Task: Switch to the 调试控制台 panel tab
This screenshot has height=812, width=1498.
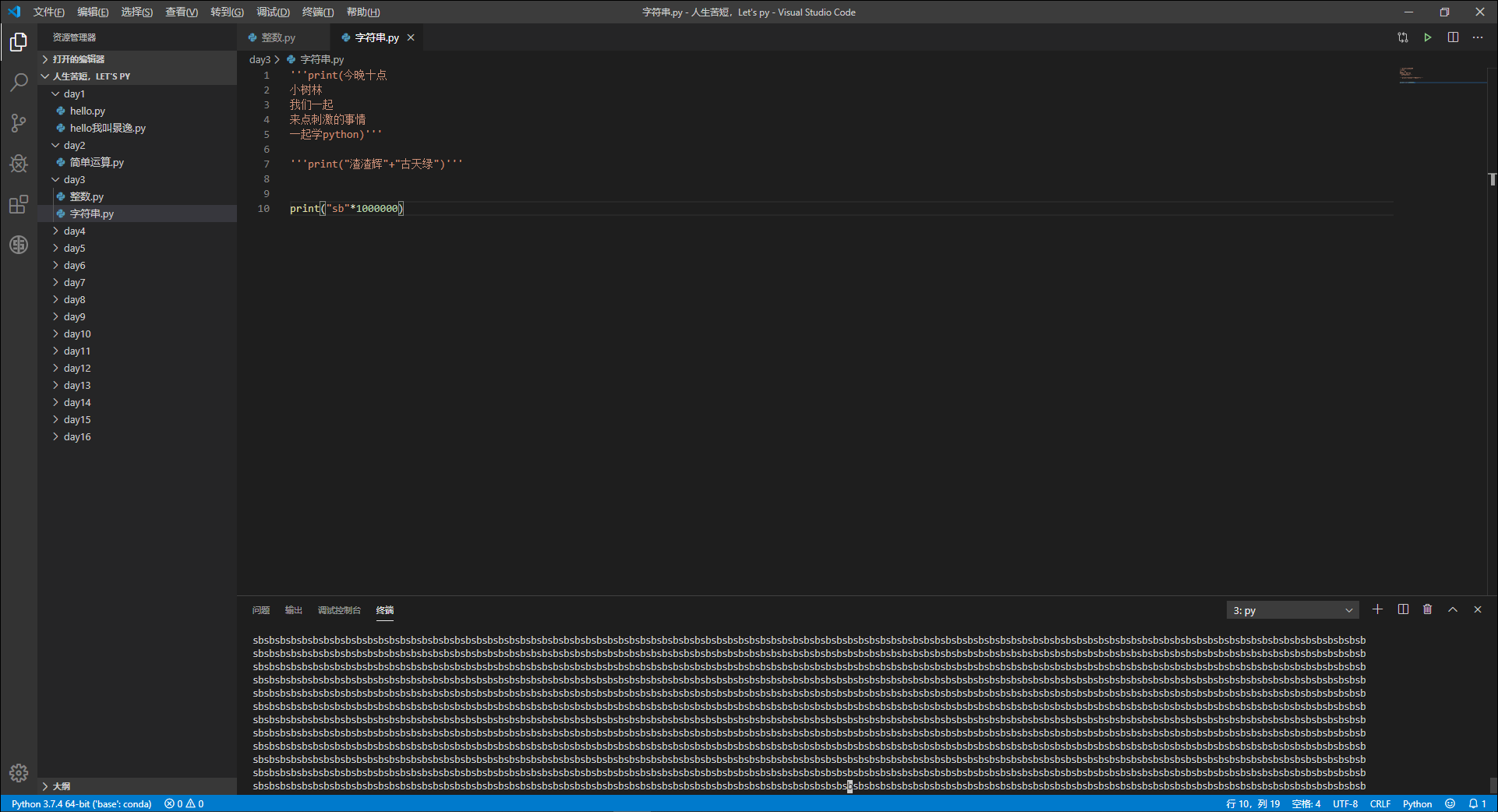Action: point(339,610)
